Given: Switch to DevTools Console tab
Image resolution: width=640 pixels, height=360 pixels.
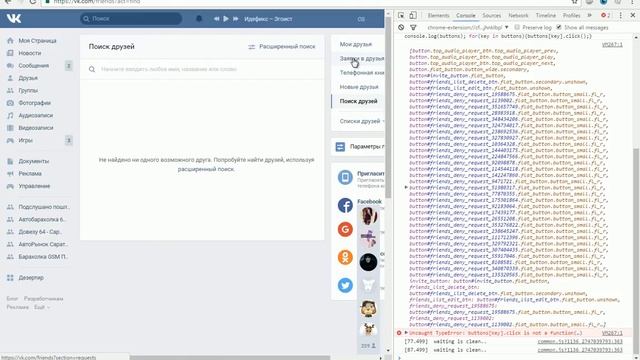Looking at the screenshot, I should (x=466, y=16).
